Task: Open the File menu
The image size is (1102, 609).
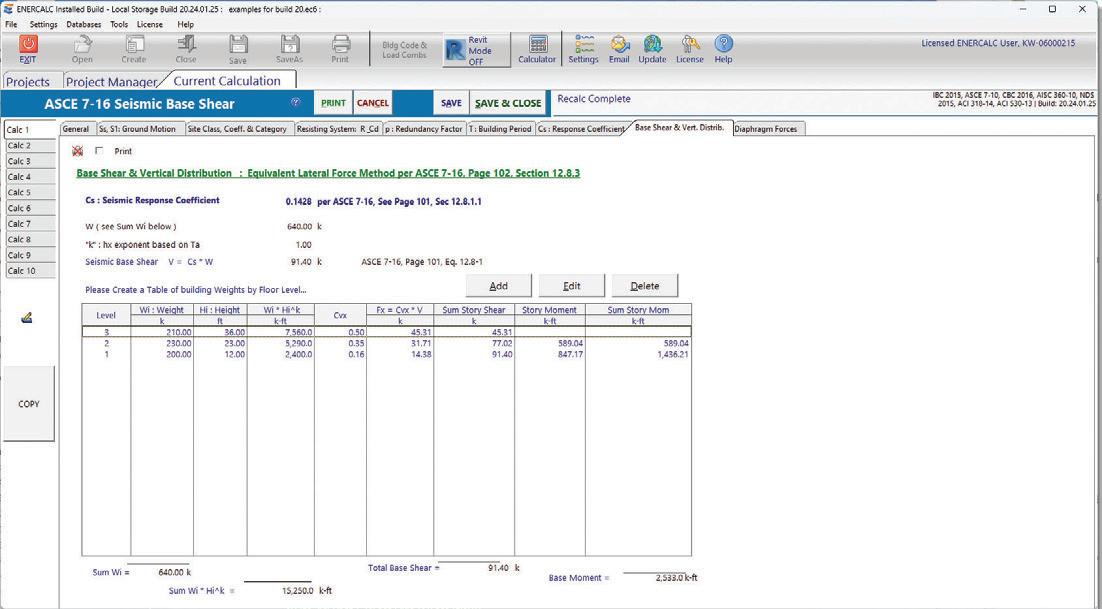Action: pos(11,24)
